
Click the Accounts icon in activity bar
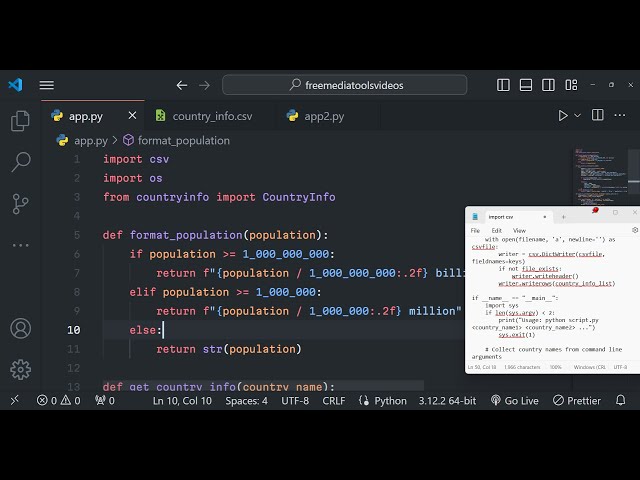click(20, 328)
